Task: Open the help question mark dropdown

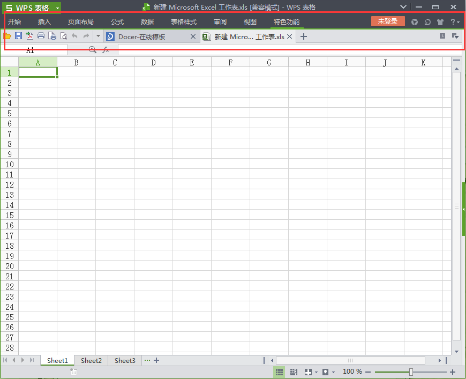Action: (455, 22)
